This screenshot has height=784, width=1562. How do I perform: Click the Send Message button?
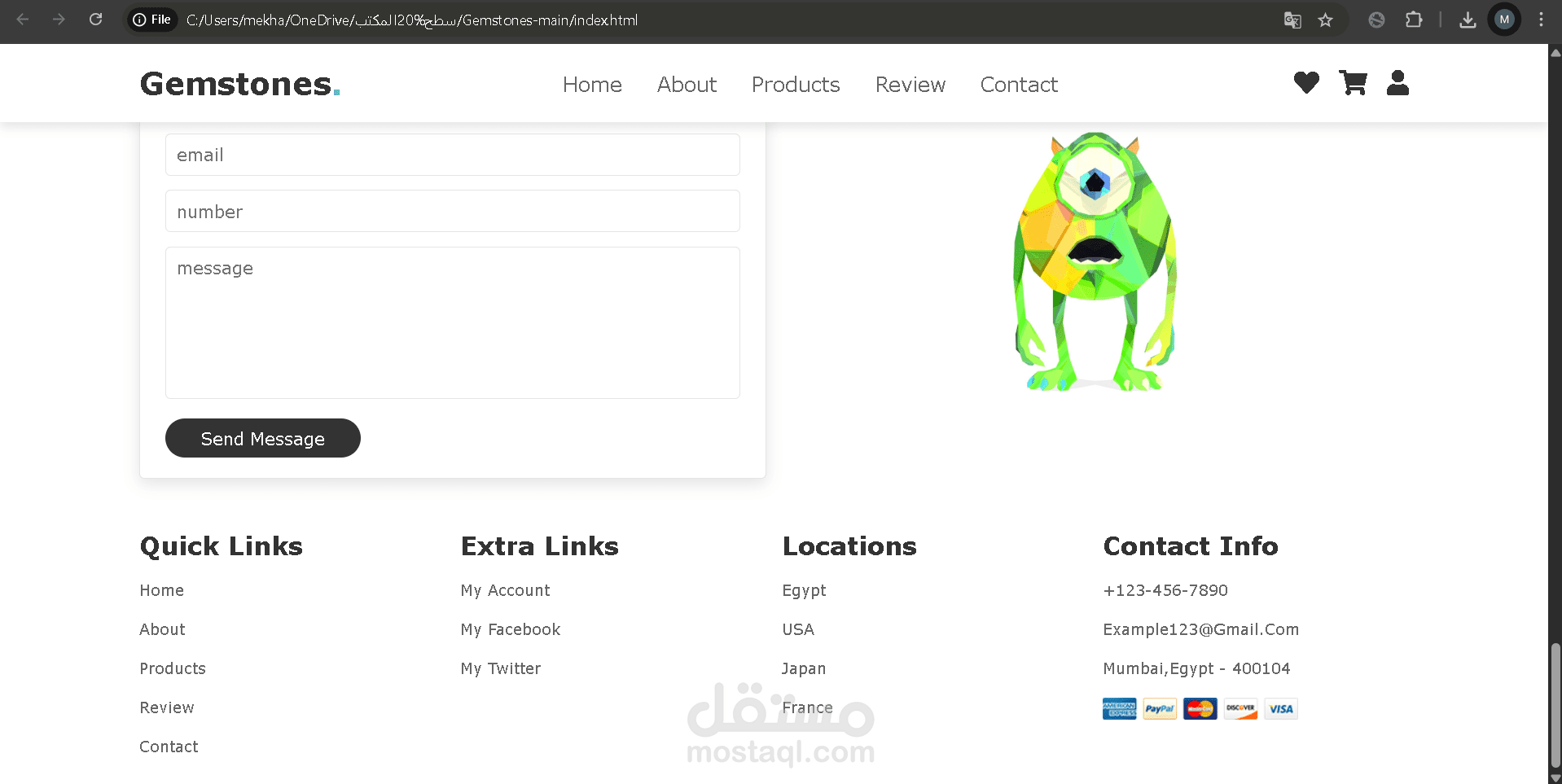[x=263, y=438]
